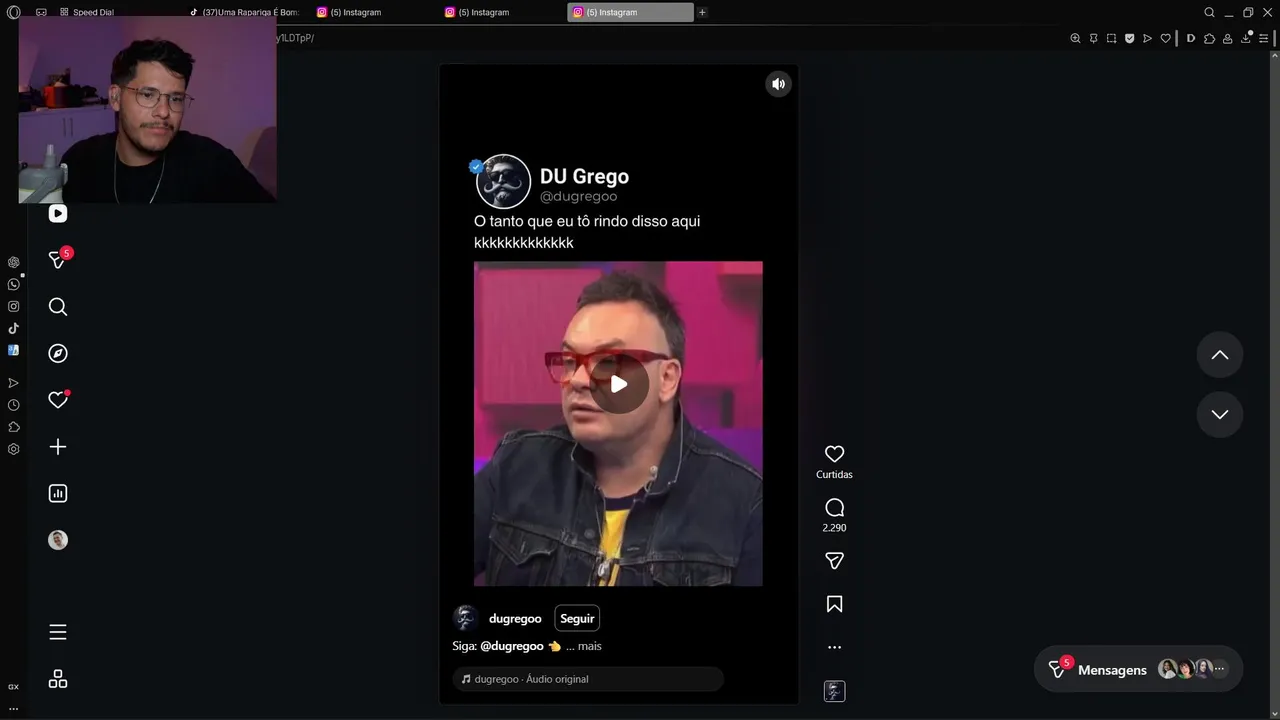Switch to Uma Rapariga É Bom TikTok tab
1280x720 pixels.
[x=246, y=12]
